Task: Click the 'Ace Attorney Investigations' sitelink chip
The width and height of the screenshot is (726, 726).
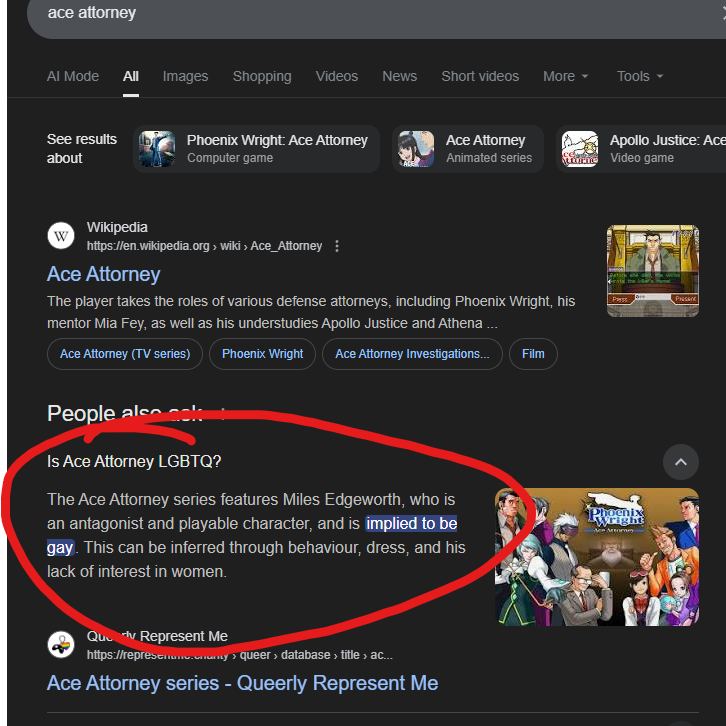Action: 412,354
